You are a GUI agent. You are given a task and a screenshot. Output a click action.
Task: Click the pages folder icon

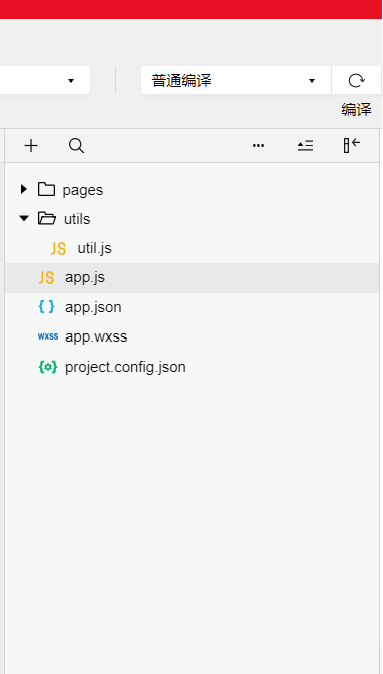tap(46, 189)
